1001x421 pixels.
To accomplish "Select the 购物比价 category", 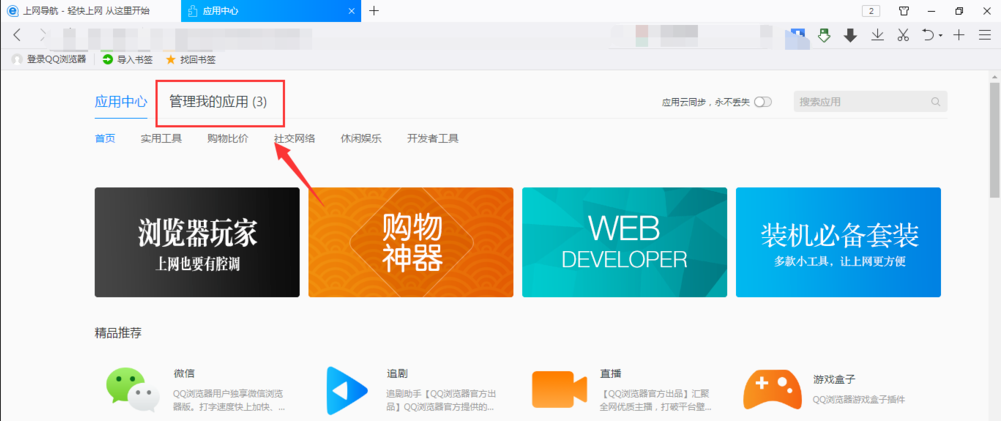I will 228,138.
